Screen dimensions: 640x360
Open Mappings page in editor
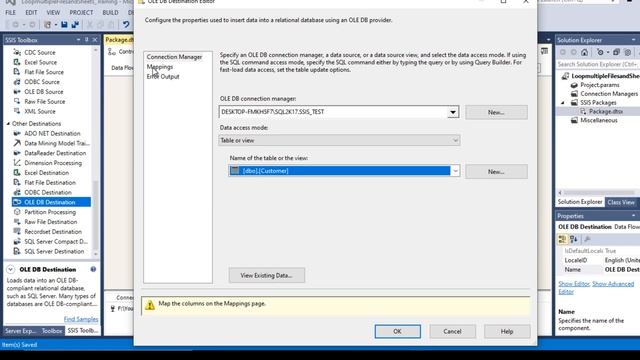[160, 67]
